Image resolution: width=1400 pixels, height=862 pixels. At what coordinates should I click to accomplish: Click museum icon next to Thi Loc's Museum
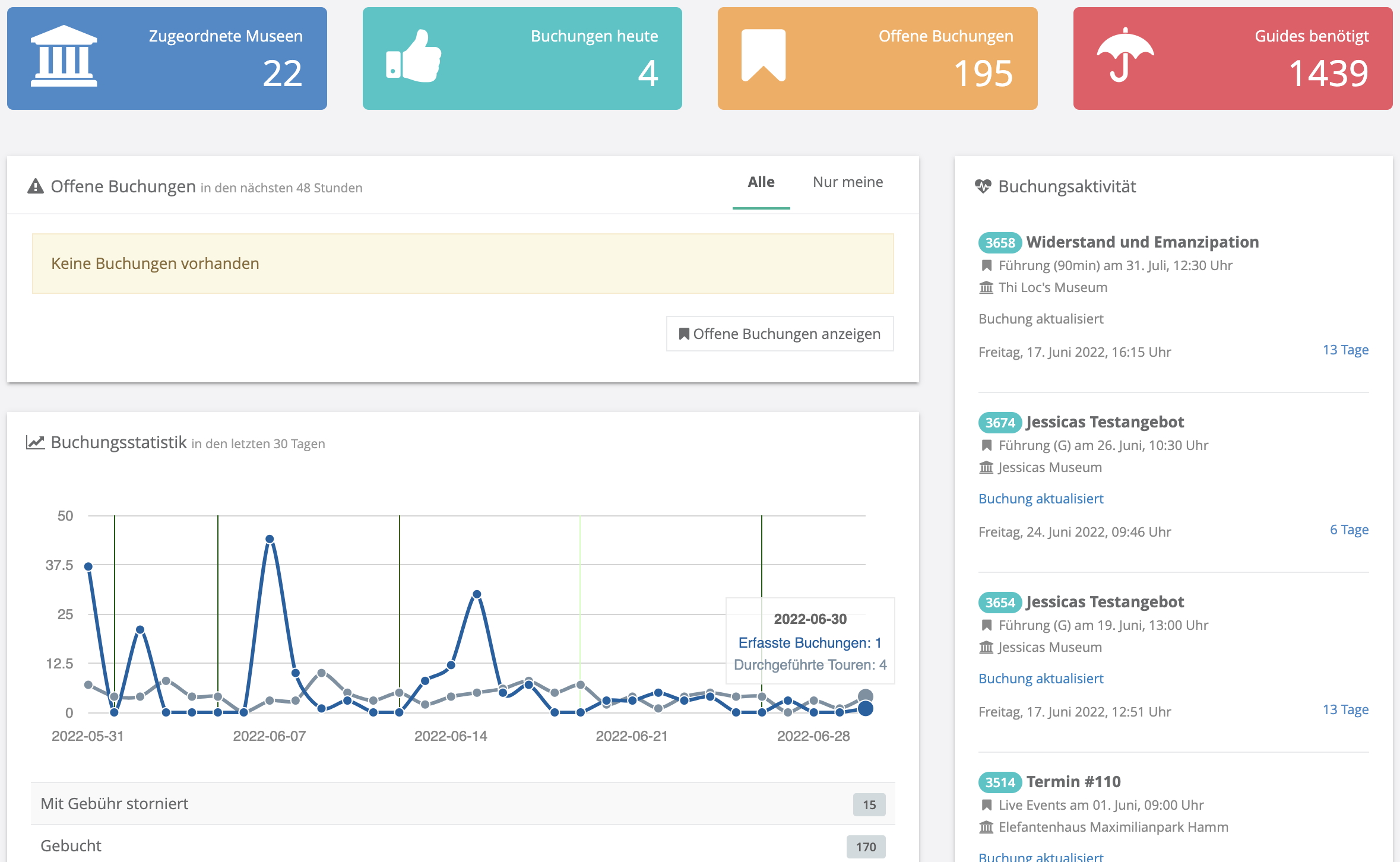(x=986, y=288)
